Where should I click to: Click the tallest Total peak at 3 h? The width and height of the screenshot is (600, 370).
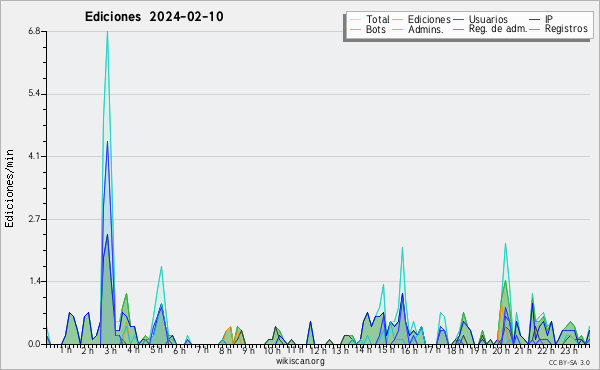108,32
